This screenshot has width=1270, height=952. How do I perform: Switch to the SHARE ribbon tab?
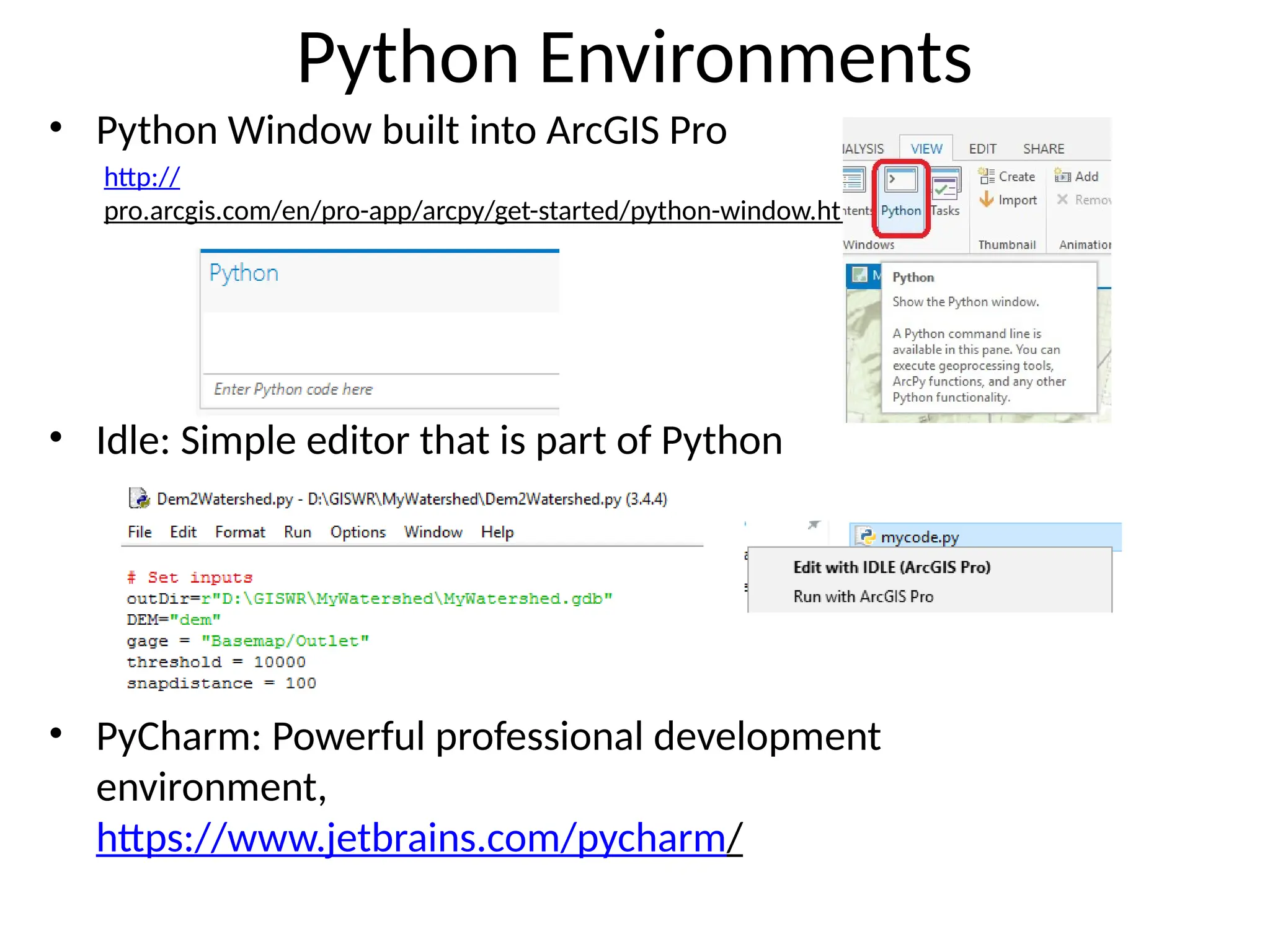pyautogui.click(x=1044, y=149)
